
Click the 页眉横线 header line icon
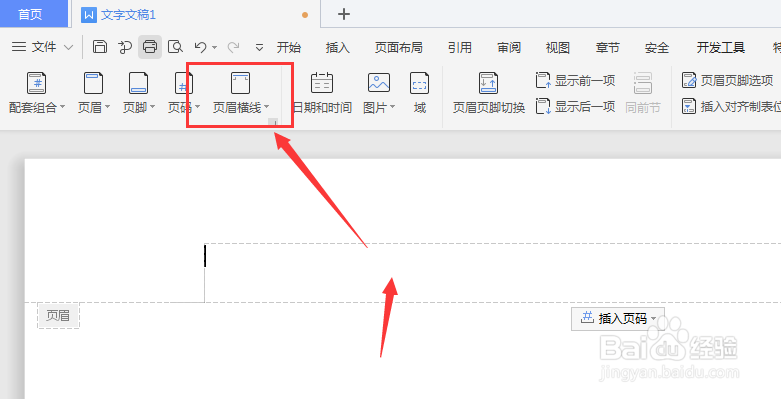pos(241,83)
